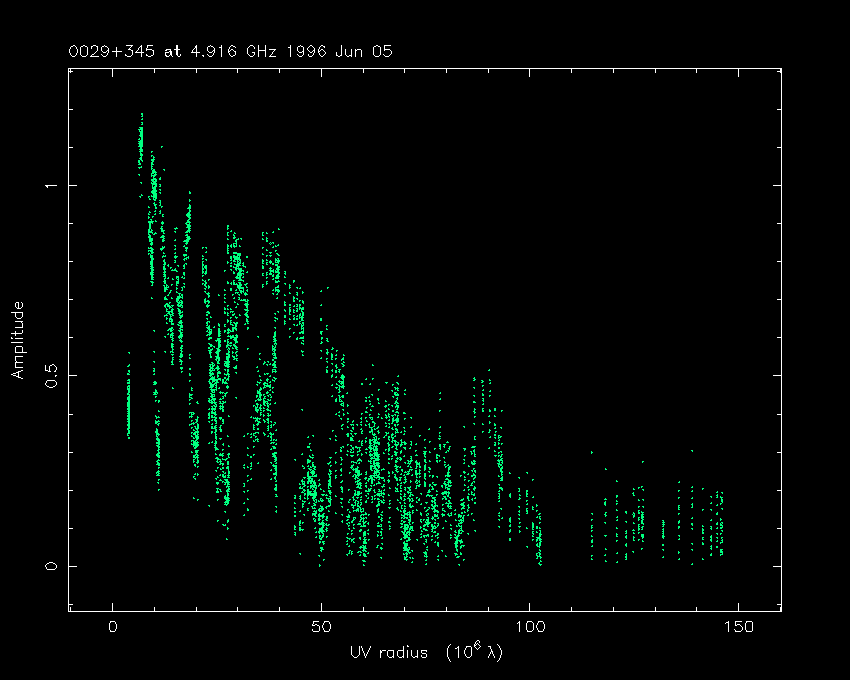Click the x-axis tick label "0"
The height and width of the screenshot is (680, 850).
tap(113, 628)
